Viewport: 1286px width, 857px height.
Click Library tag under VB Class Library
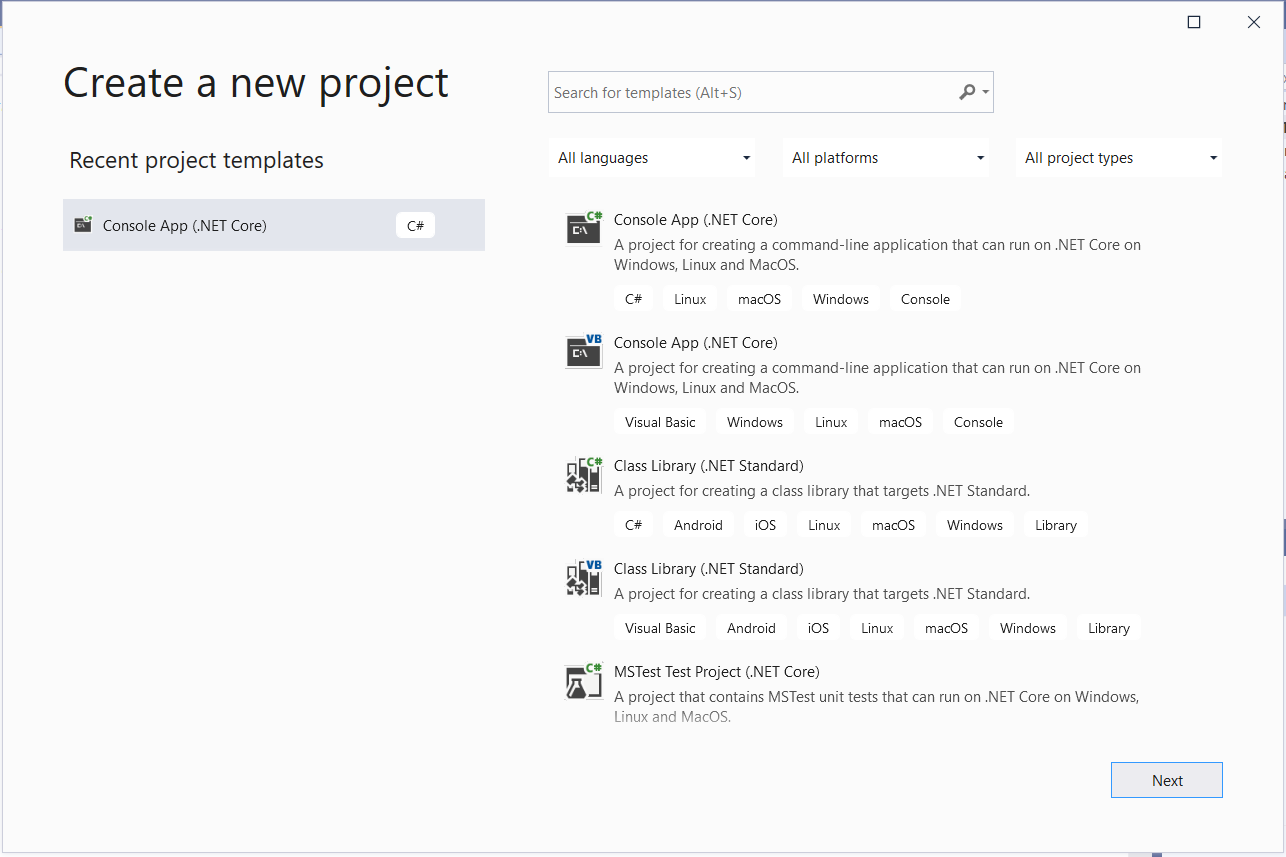point(1109,628)
